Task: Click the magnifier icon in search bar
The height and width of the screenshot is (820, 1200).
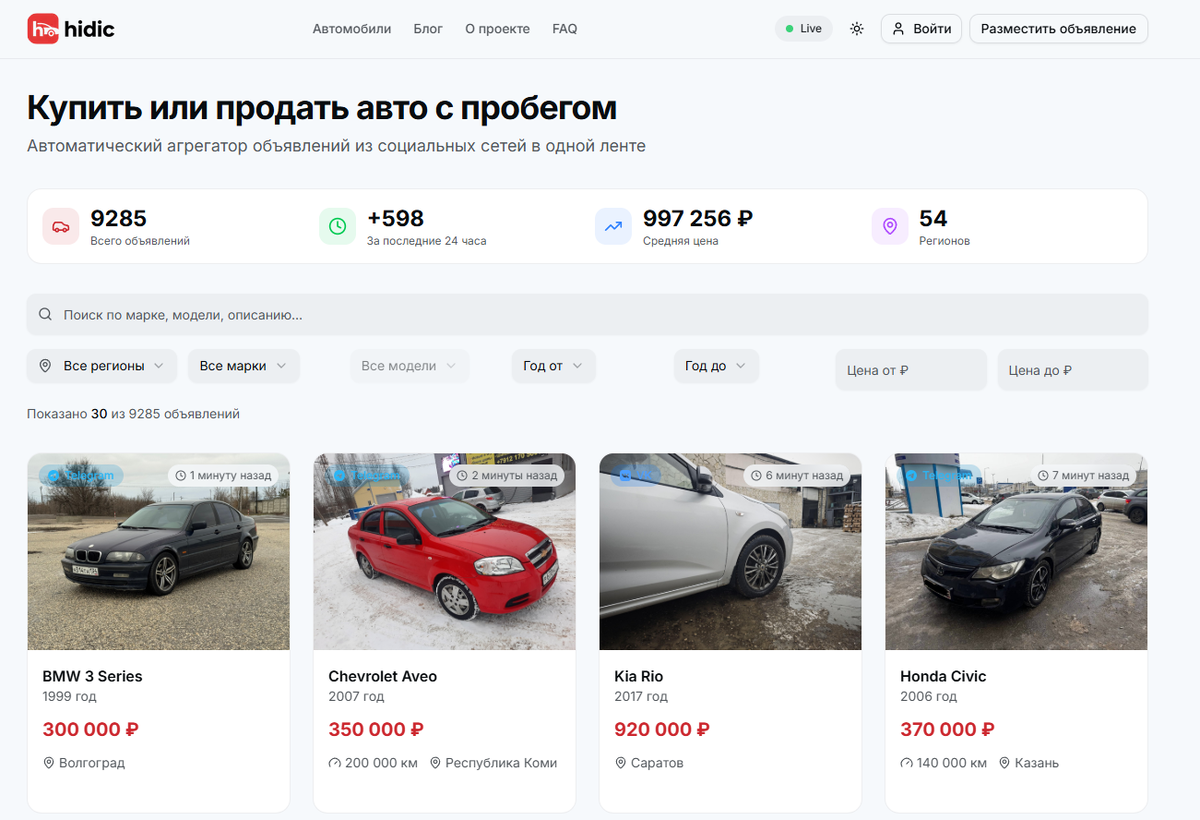Action: pos(45,314)
